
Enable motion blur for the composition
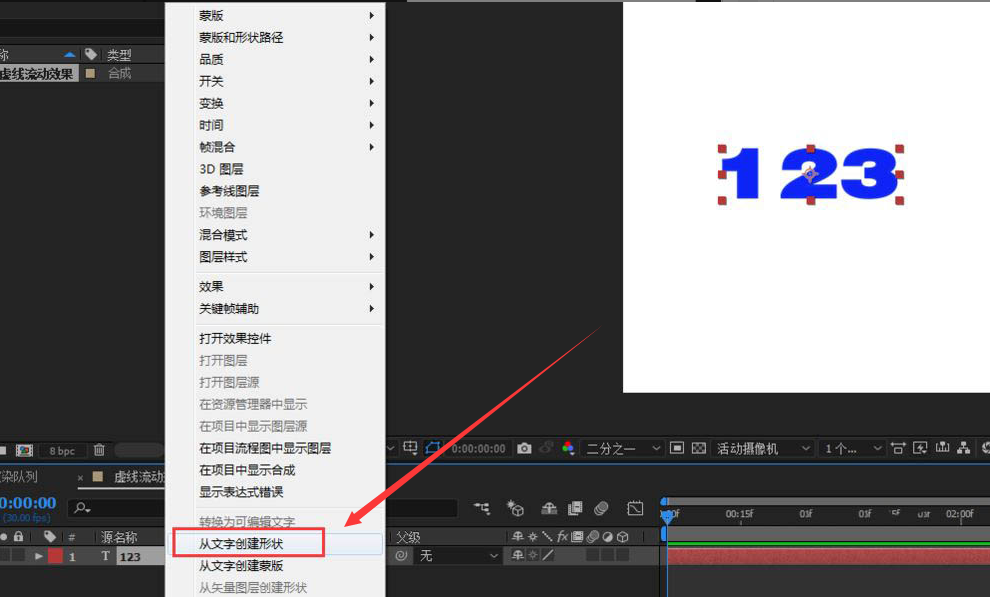point(600,508)
